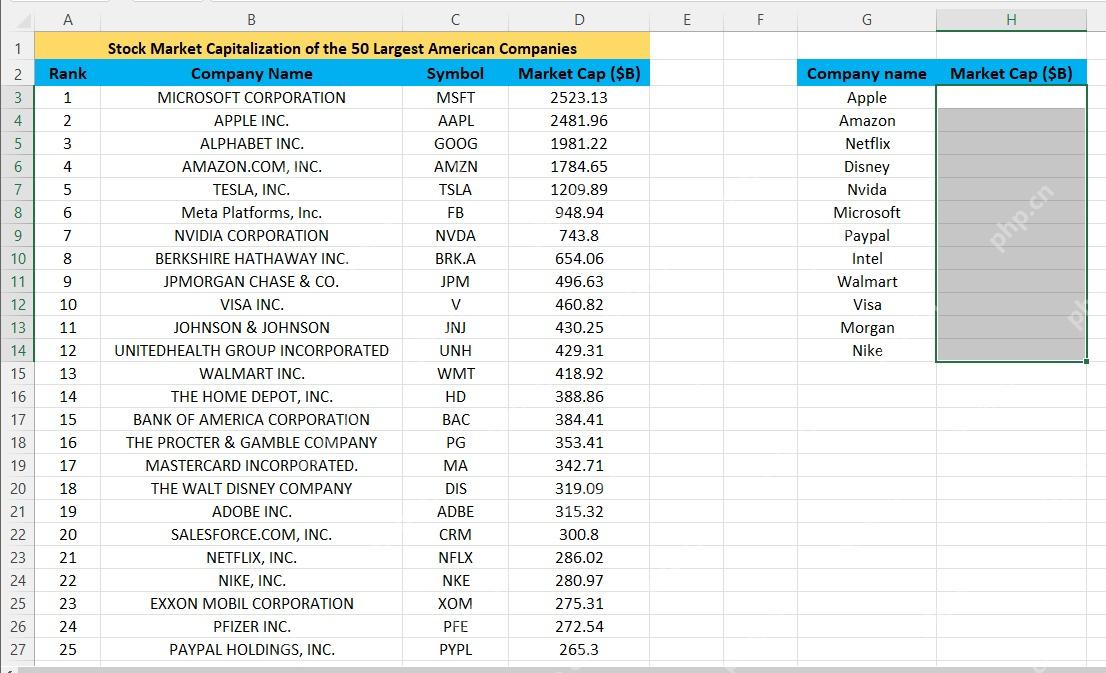Select row 27 header

point(18,650)
